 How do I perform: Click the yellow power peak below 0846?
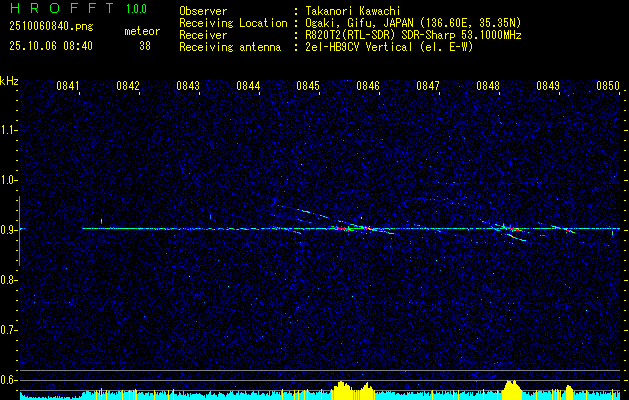point(367,391)
